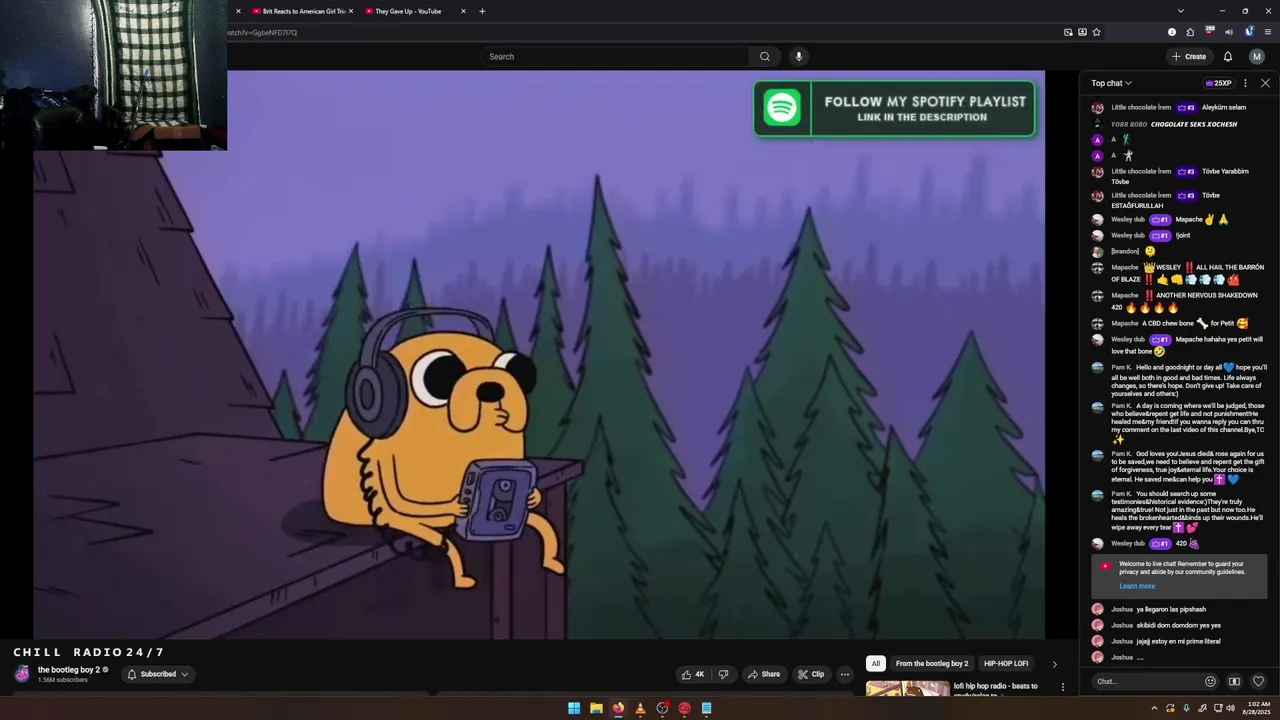Click the page URL in address bar
Screen dimensions: 1280x720
[262, 32]
